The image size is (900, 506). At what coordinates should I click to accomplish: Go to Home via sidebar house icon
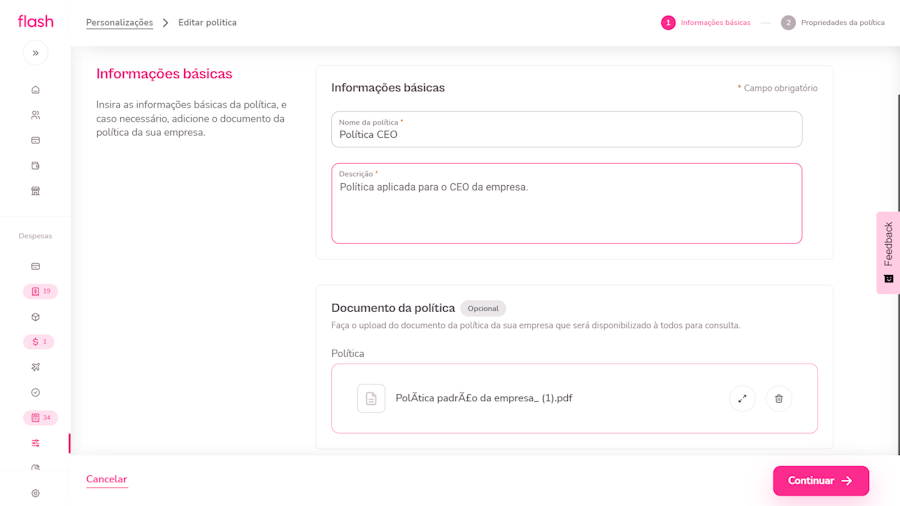(35, 90)
